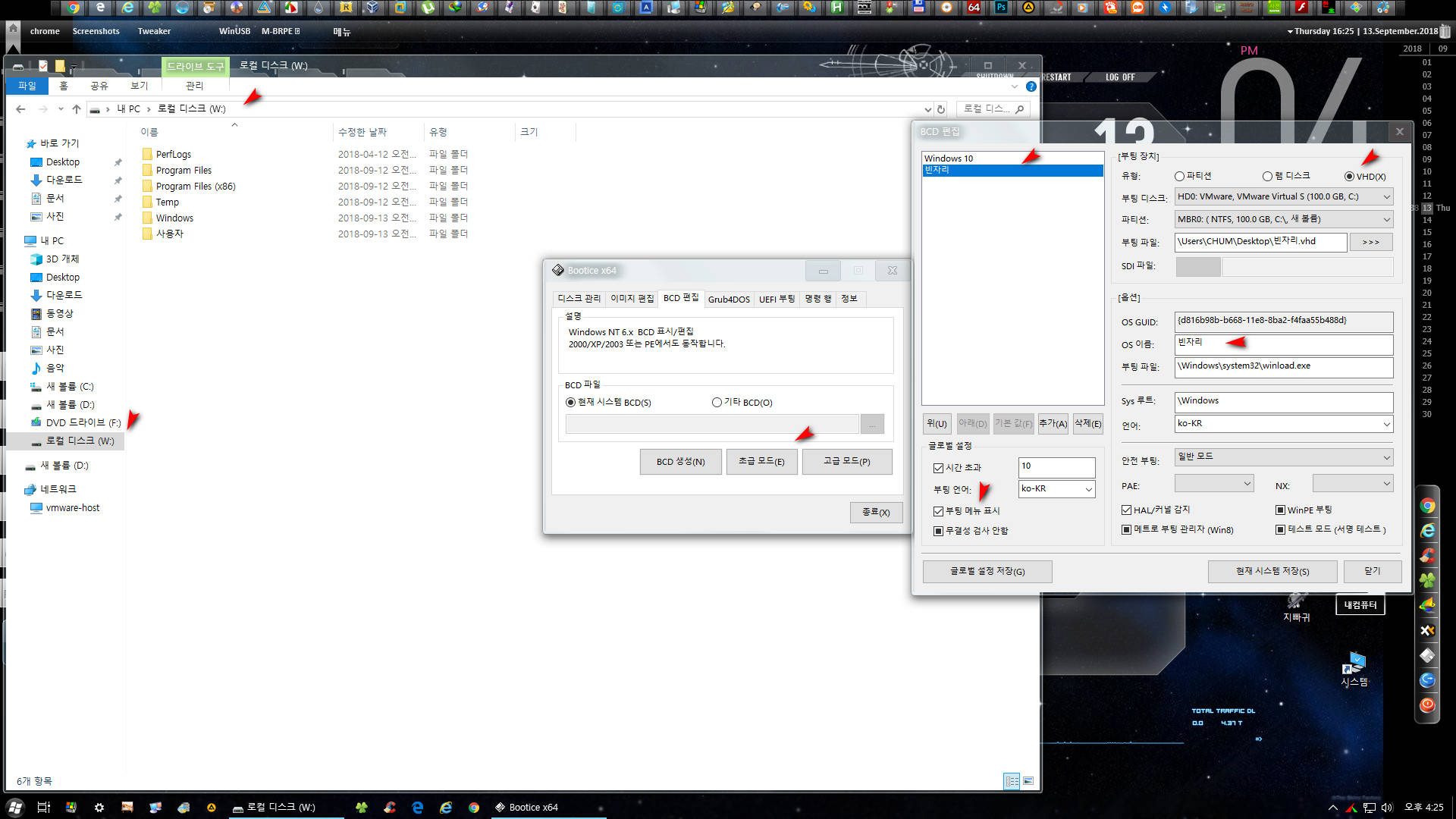The image size is (1456, 819).
Task: Click the BCD 생성(N) button
Action: 680,462
